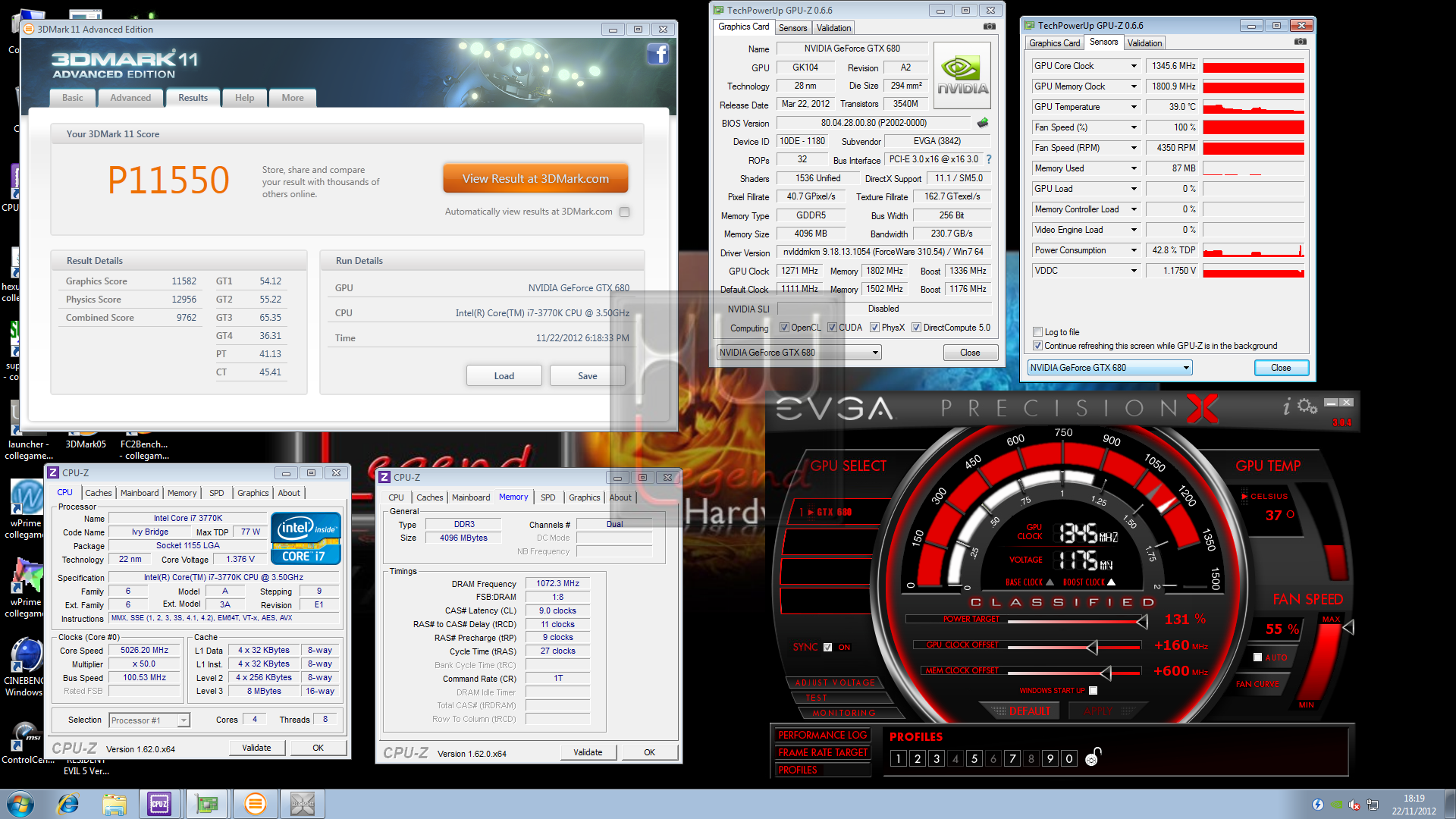Click the NVIDIA logo in GPU-Z
Screen dimensions: 1456x819
(x=962, y=76)
